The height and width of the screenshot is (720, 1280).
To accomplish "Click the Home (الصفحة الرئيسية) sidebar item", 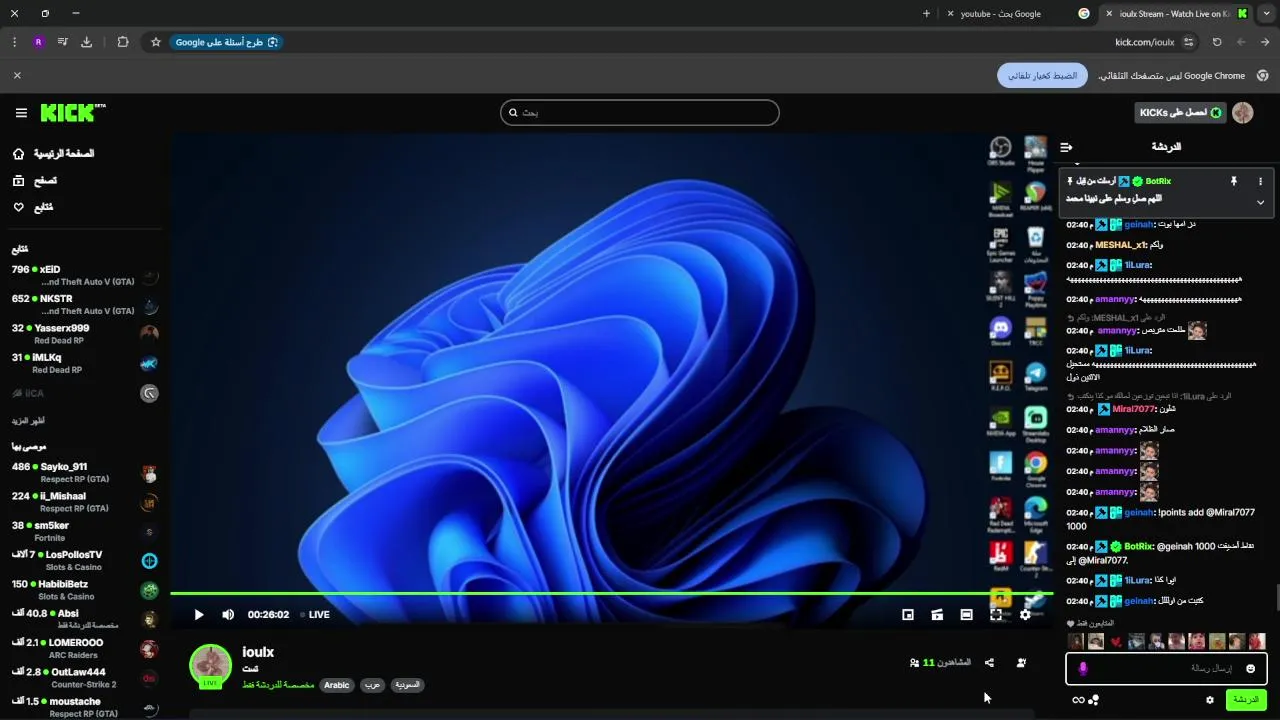I will 54,154.
